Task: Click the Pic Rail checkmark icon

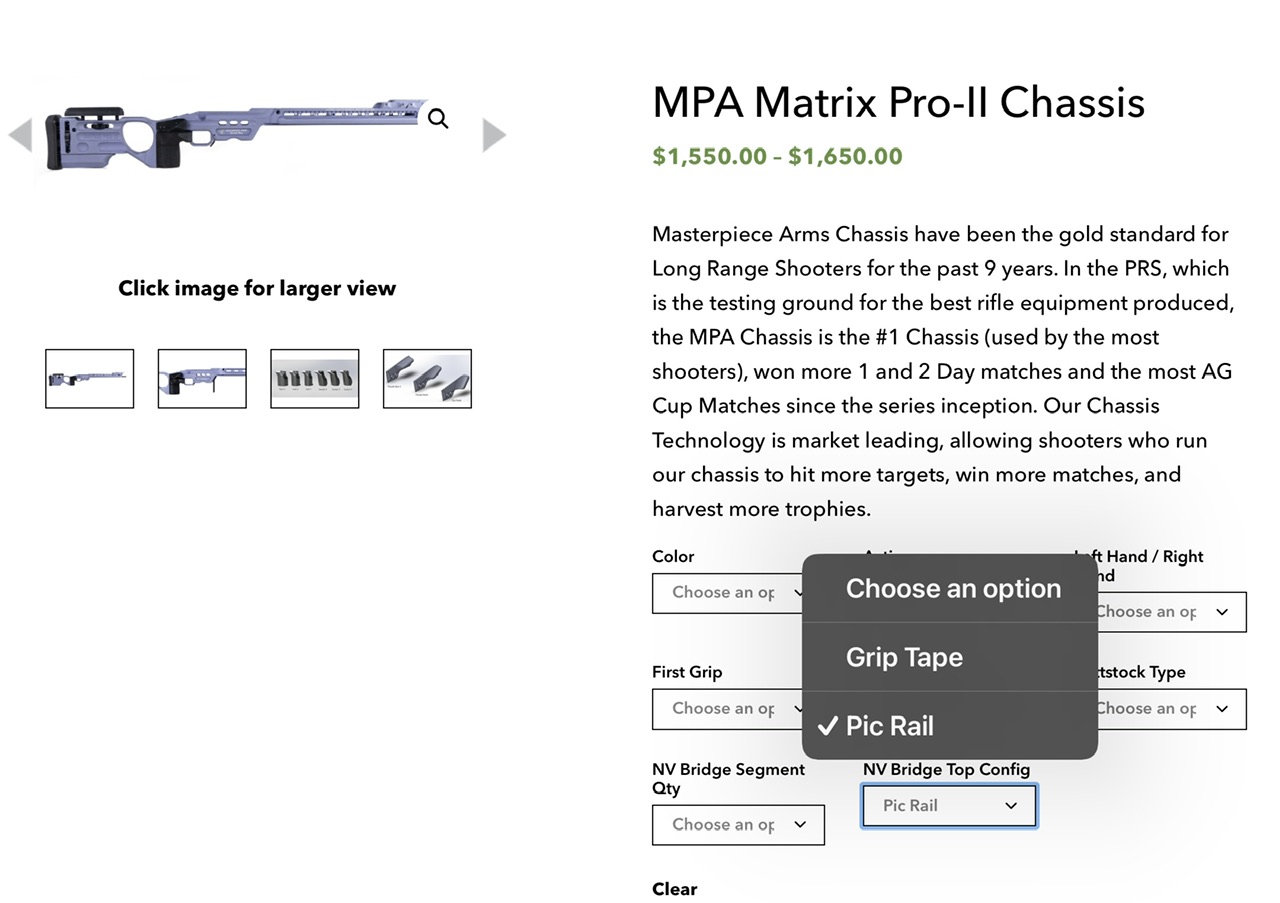Action: (826, 726)
